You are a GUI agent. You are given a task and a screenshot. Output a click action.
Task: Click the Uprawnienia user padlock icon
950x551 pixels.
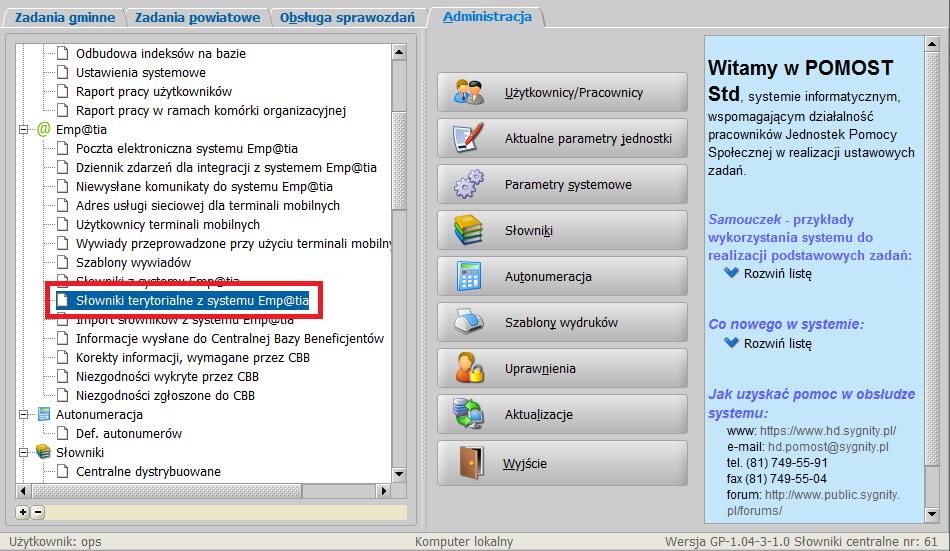[468, 368]
